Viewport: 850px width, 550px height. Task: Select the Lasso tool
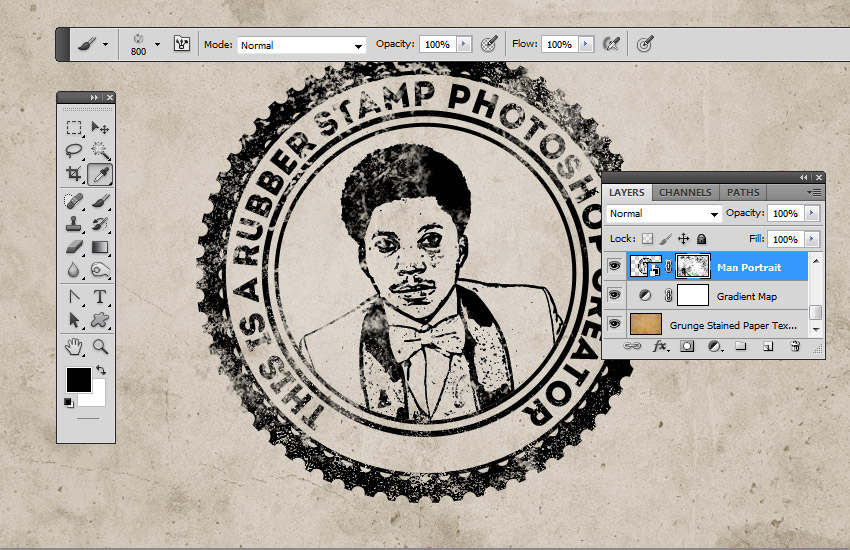(74, 151)
